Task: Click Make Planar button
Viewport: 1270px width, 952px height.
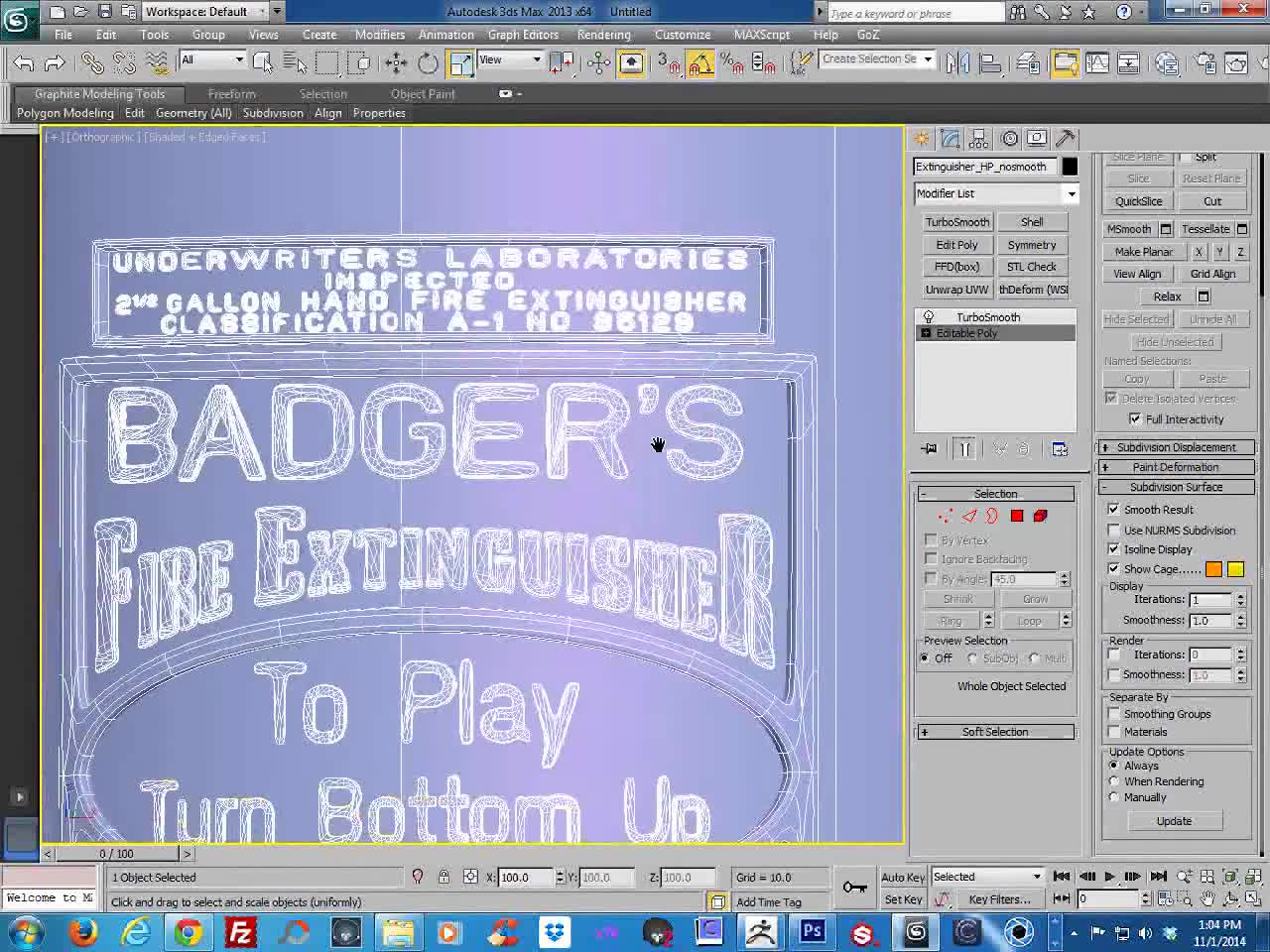Action: [x=1143, y=252]
